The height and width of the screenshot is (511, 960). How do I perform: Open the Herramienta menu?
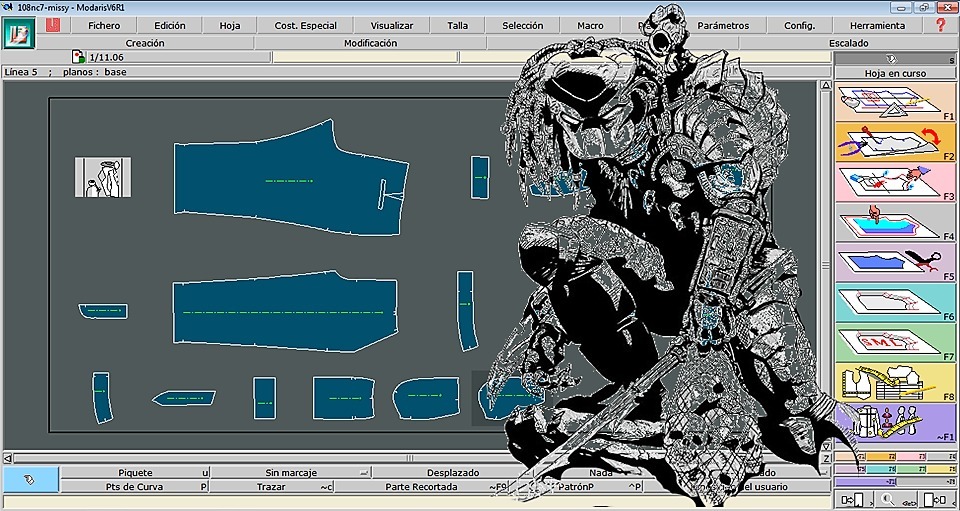pos(877,26)
